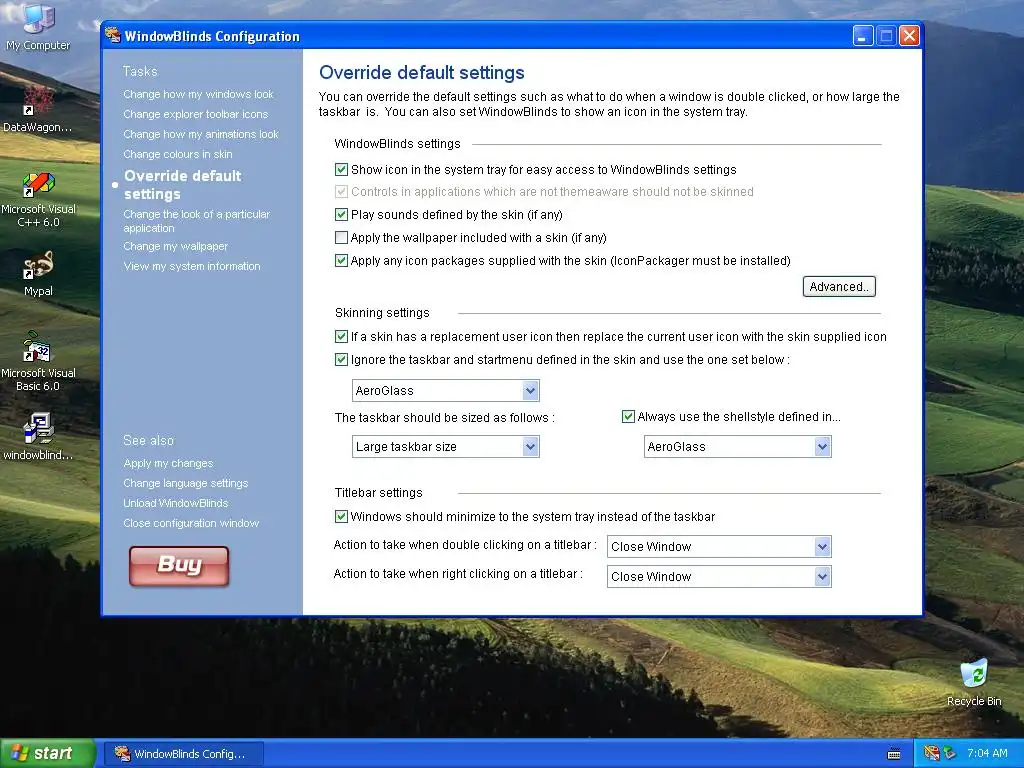
Task: Open the AeroGlass taskbar skin dropdown
Action: pyautogui.click(x=445, y=391)
